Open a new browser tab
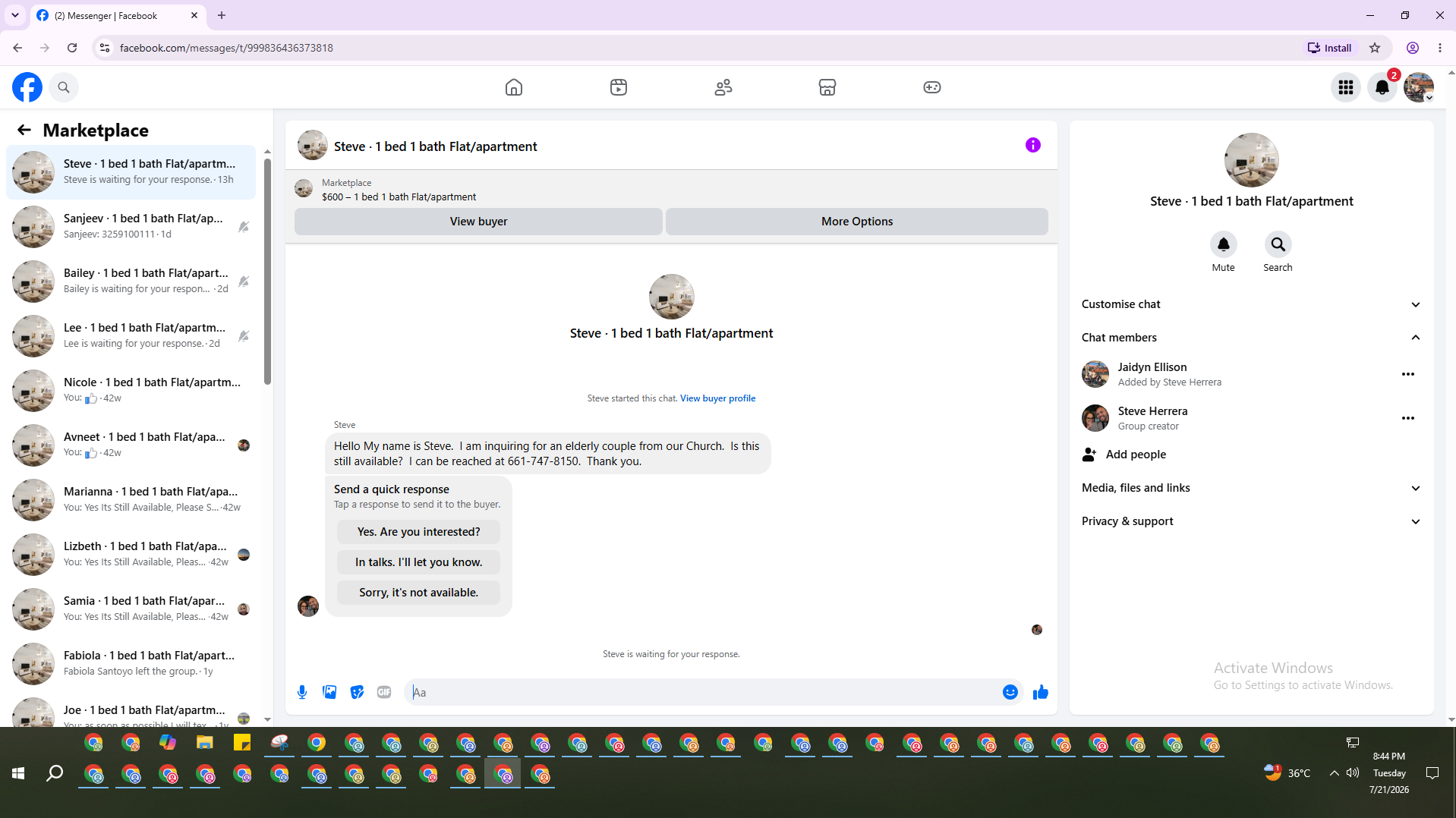 222,15
